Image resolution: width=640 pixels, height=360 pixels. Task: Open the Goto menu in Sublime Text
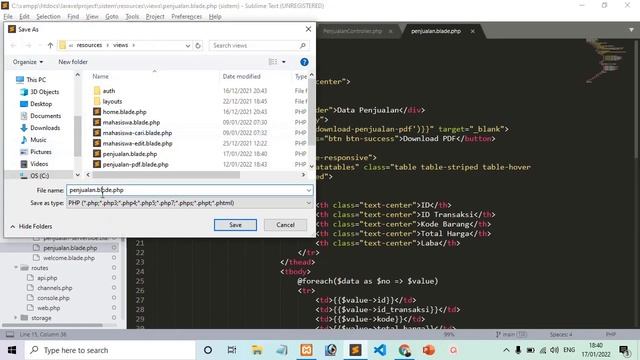point(111,16)
